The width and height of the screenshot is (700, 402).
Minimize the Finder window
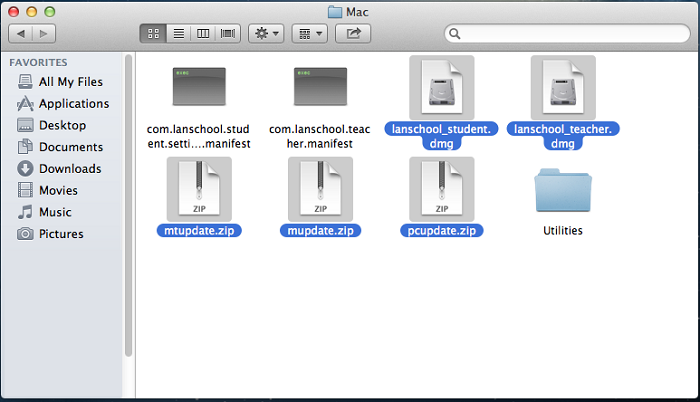click(31, 12)
